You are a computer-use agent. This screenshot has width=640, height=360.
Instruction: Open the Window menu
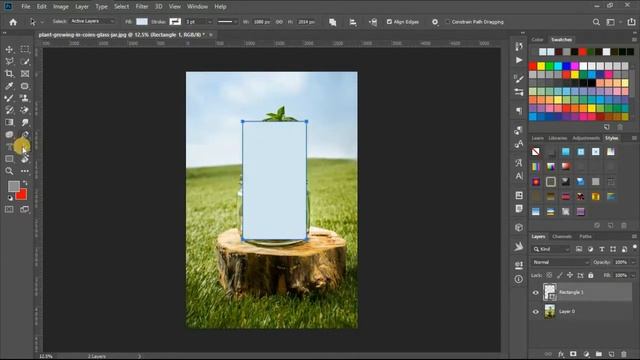tap(197, 7)
